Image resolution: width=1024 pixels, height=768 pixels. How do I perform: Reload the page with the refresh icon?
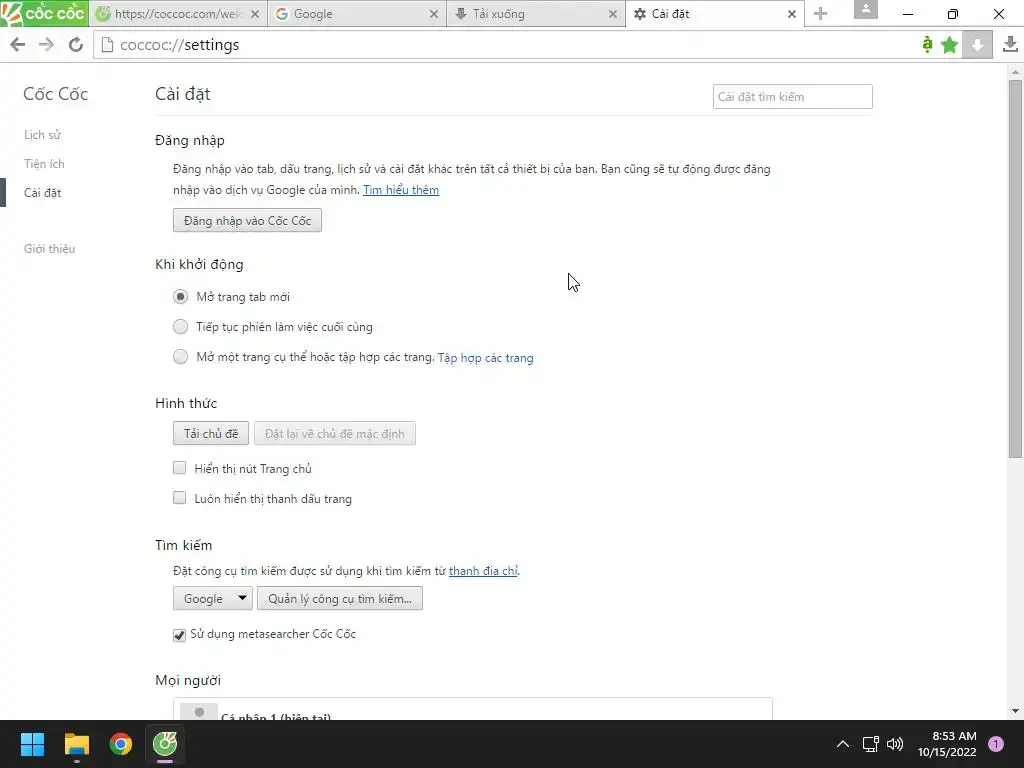pyautogui.click(x=76, y=44)
